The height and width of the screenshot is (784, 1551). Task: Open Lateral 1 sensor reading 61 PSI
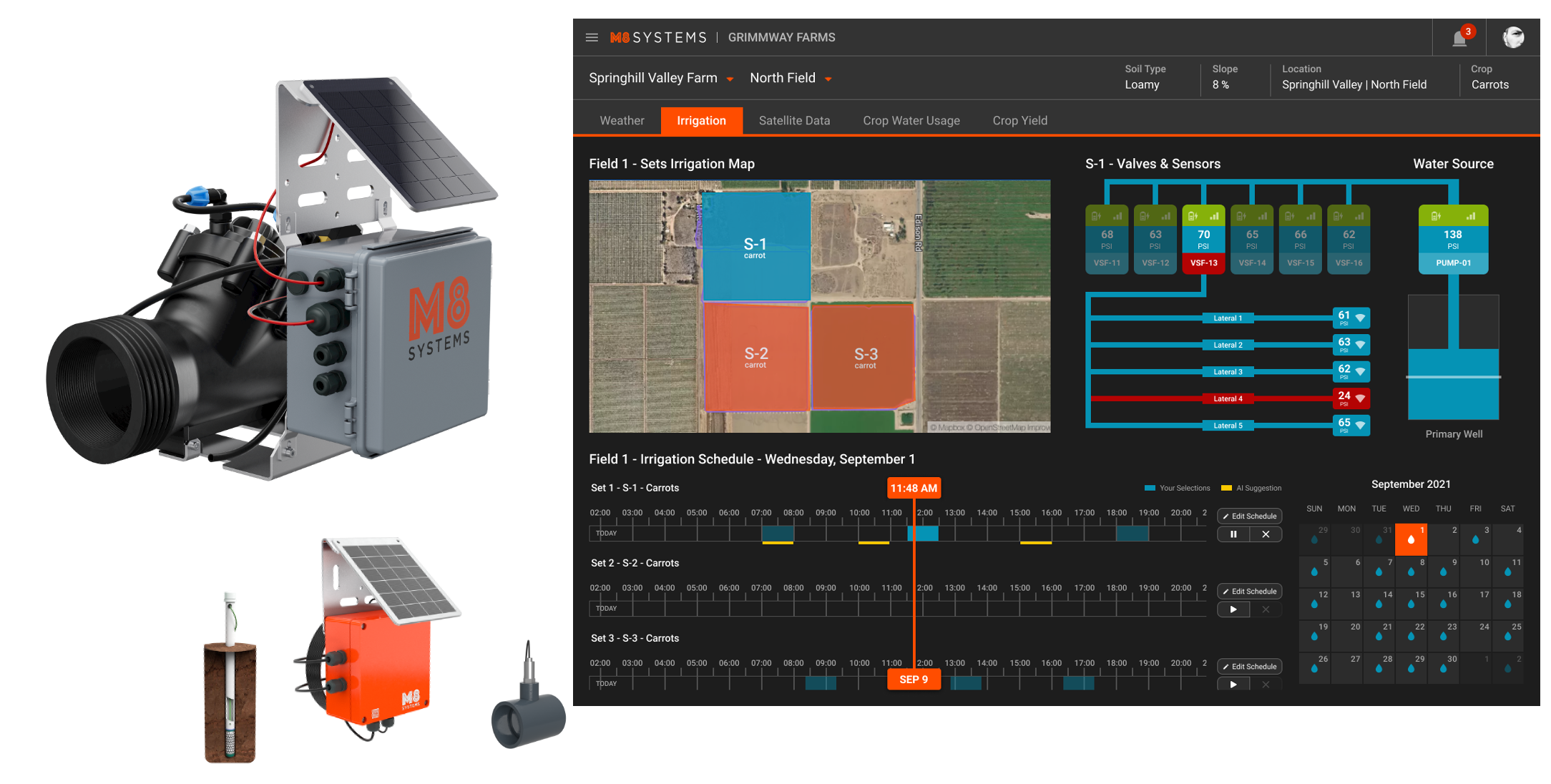point(1351,318)
